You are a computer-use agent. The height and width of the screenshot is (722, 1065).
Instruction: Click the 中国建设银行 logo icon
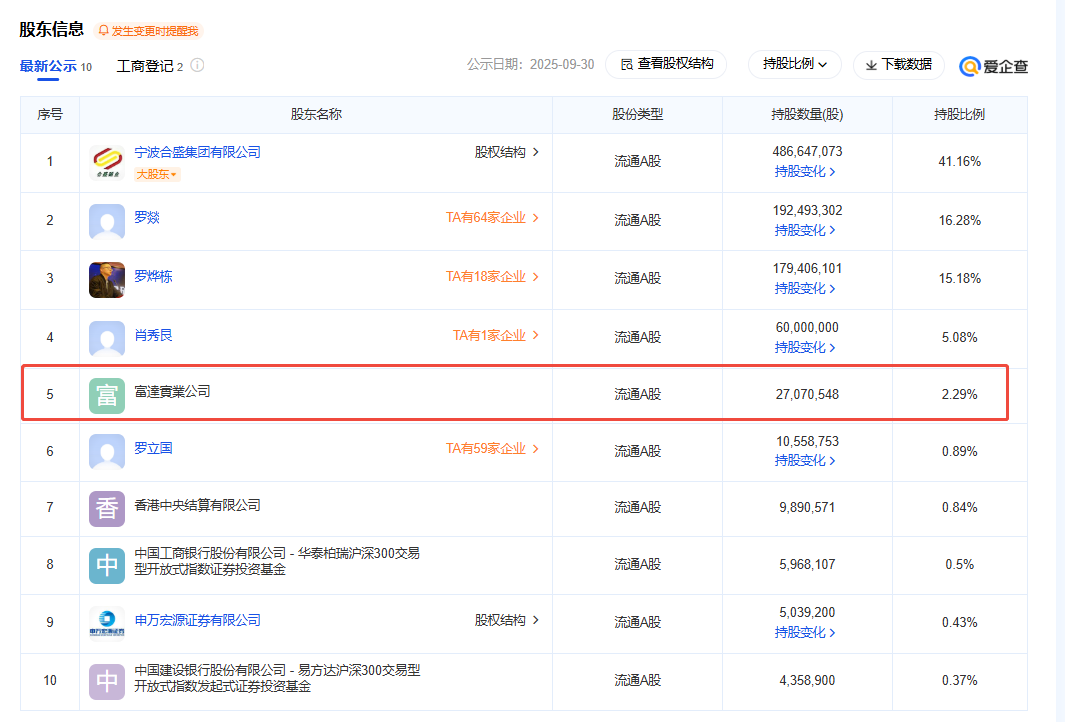point(106,681)
